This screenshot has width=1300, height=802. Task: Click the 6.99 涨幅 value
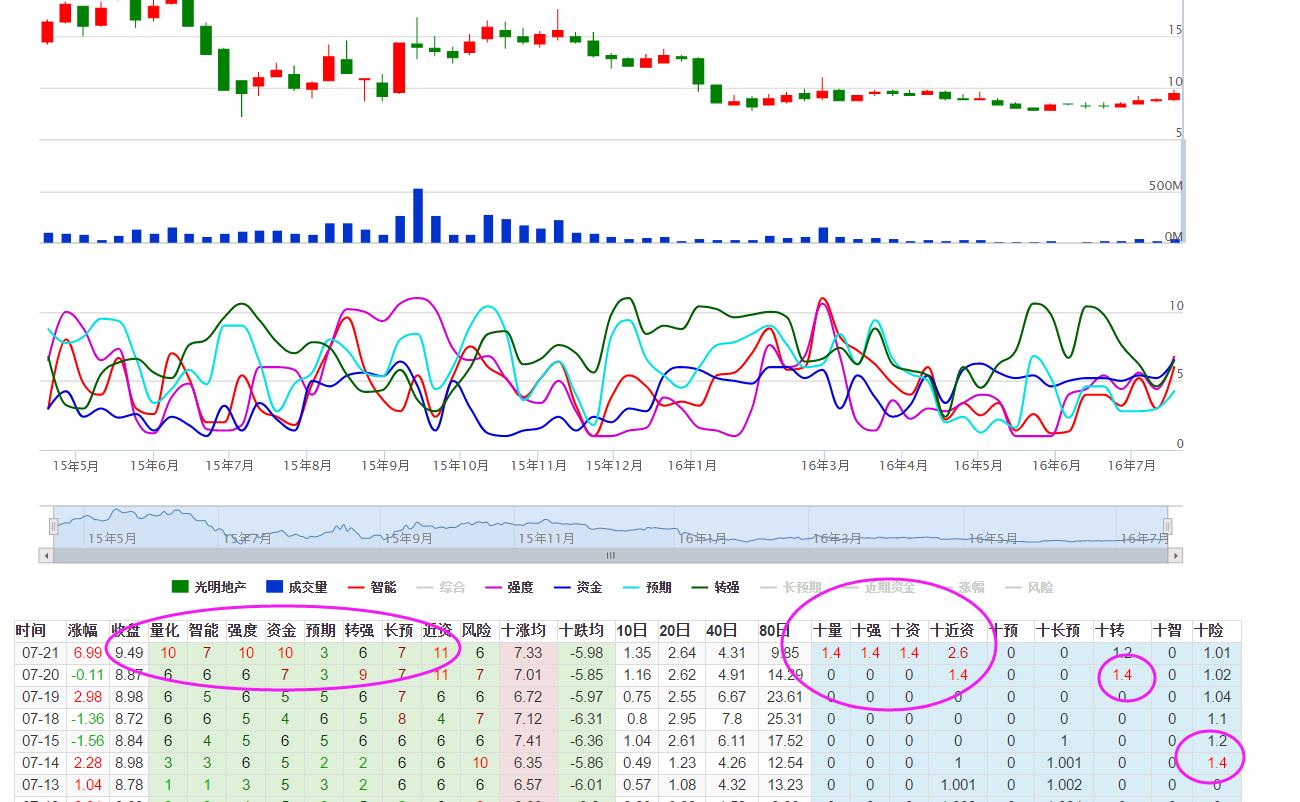click(87, 653)
